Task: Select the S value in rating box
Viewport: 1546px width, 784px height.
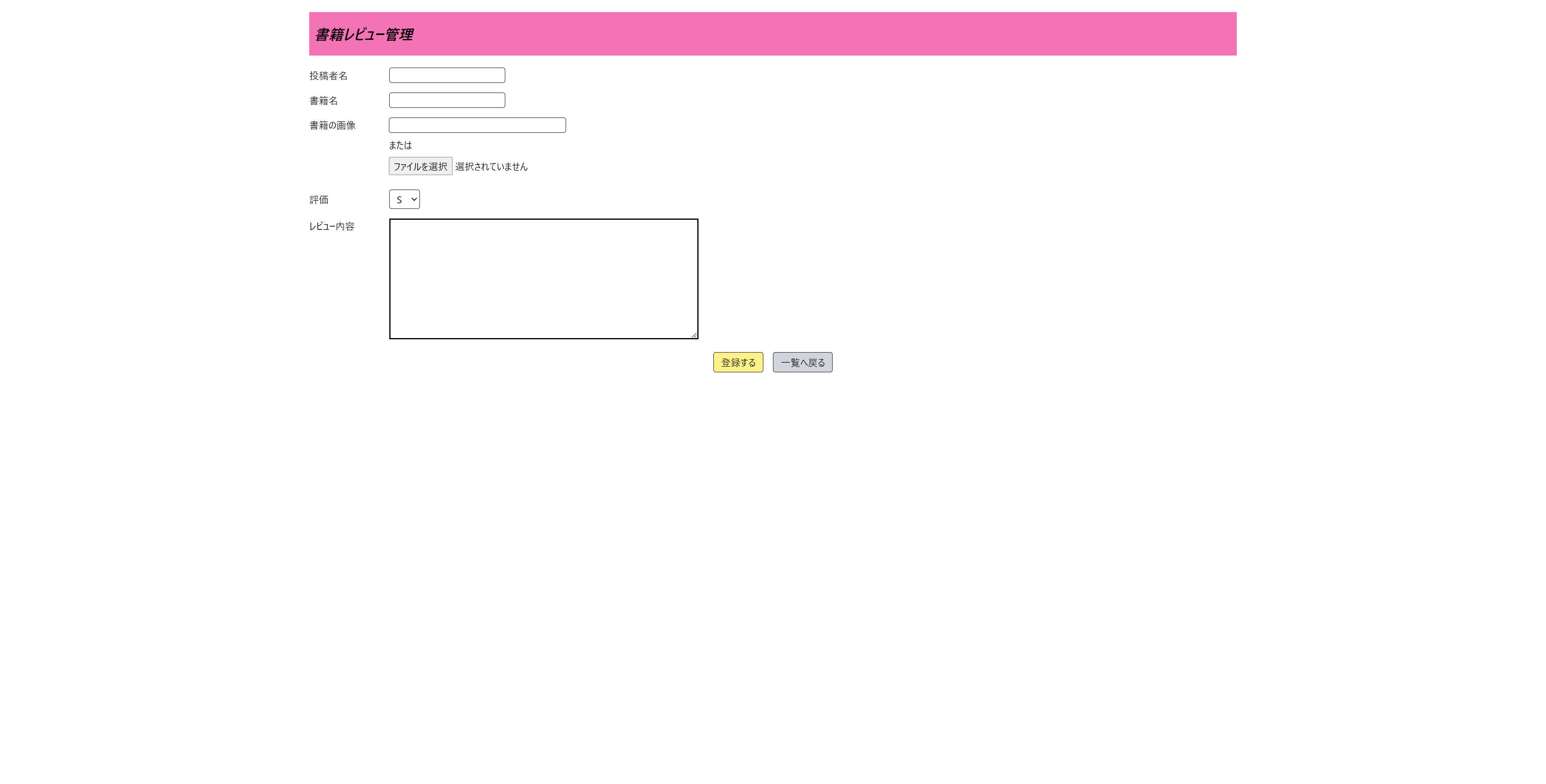Action: (399, 200)
